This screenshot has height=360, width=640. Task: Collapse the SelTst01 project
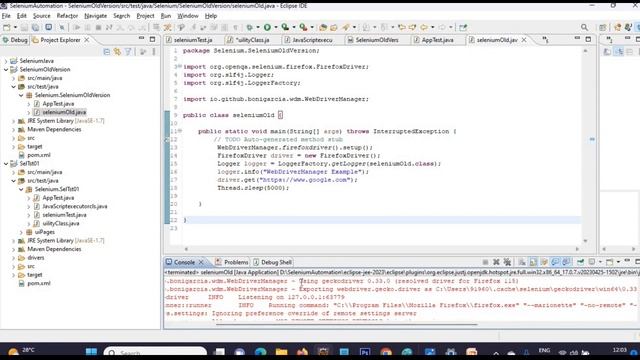[x=6, y=164]
